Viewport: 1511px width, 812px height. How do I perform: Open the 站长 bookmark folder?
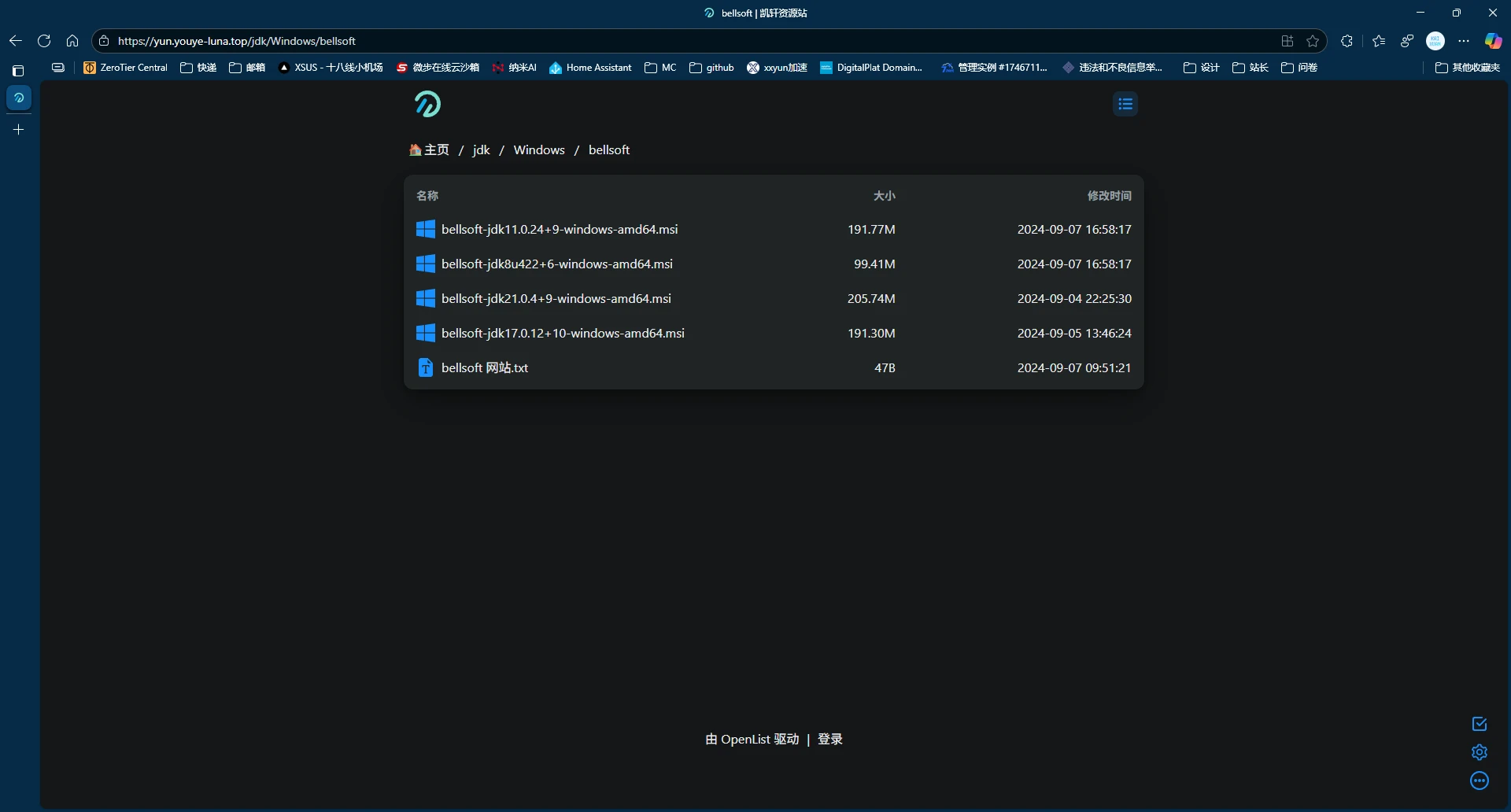[1250, 68]
